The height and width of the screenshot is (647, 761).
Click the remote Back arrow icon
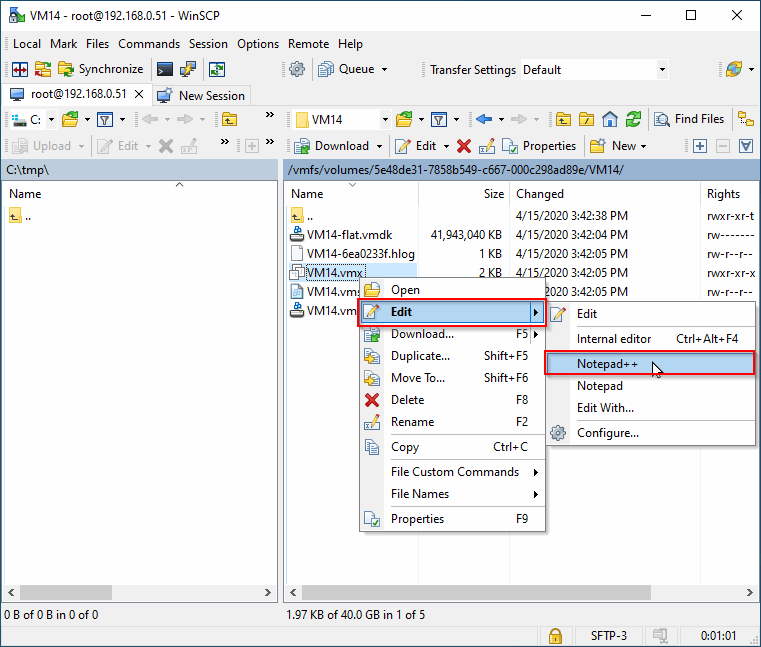point(484,119)
